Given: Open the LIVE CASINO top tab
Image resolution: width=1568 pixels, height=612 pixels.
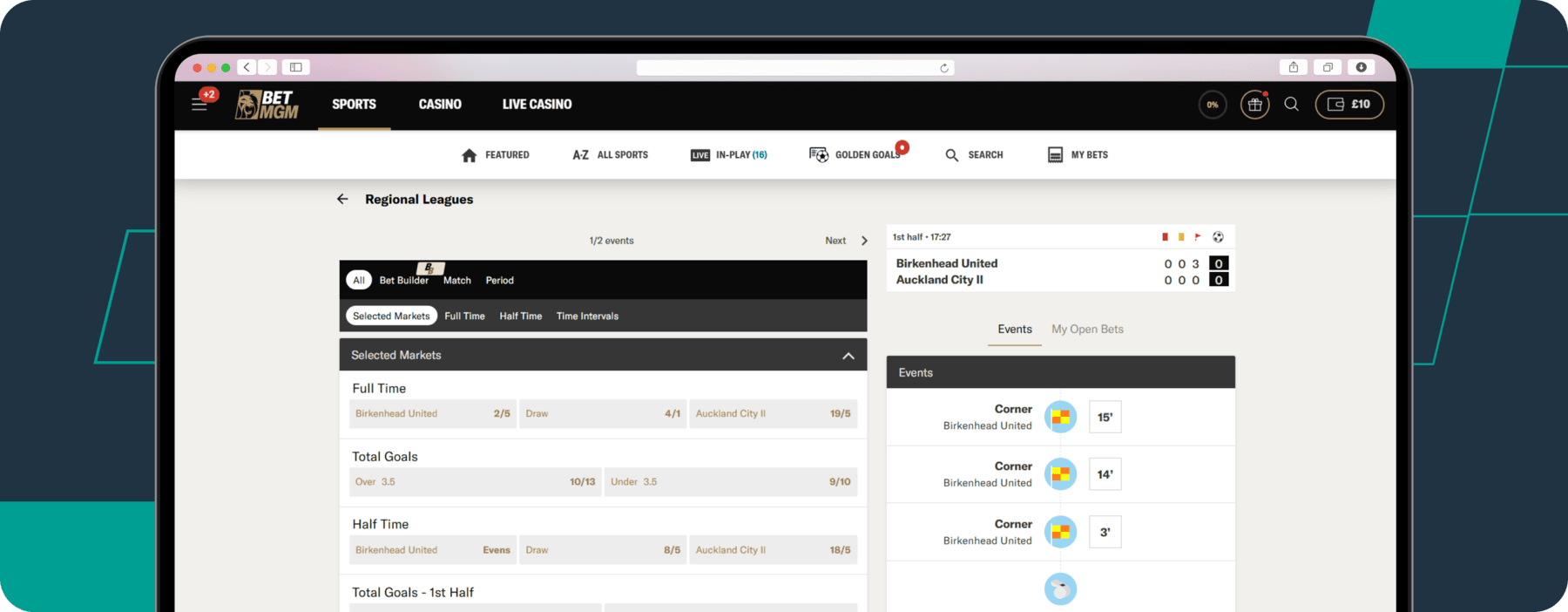Looking at the screenshot, I should (537, 105).
